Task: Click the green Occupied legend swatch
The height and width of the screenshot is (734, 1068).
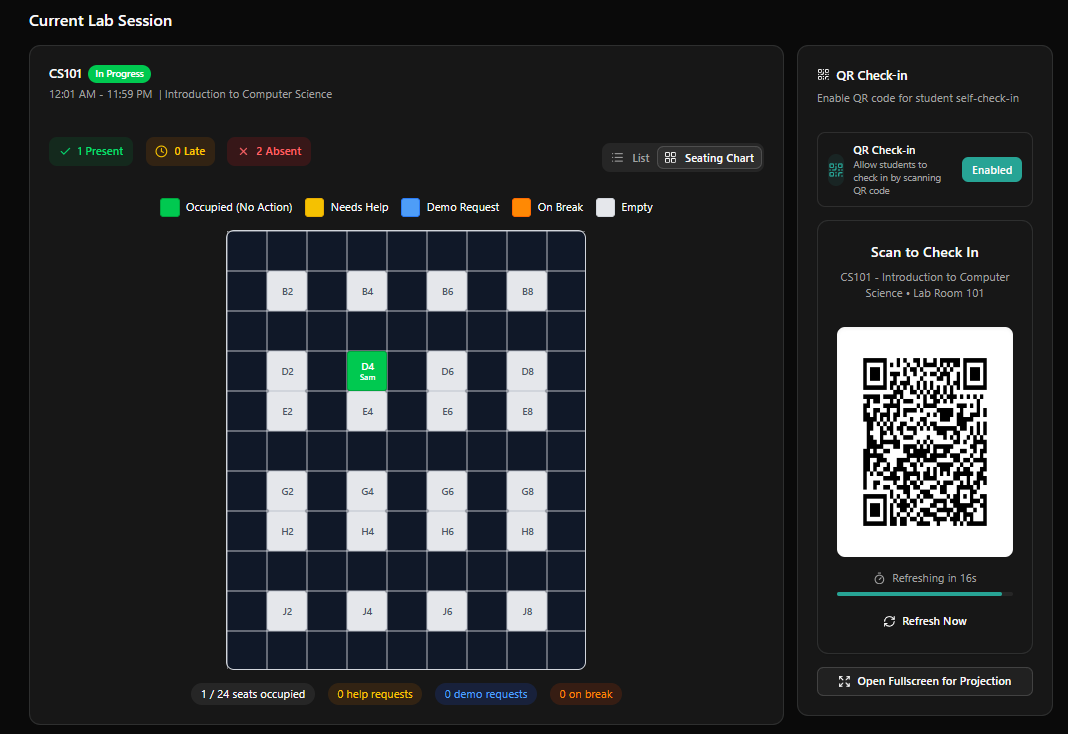Action: [x=170, y=208]
